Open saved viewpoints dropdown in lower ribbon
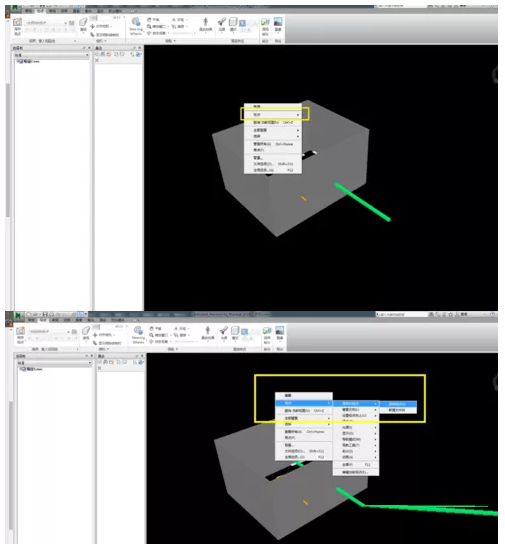 coord(68,331)
